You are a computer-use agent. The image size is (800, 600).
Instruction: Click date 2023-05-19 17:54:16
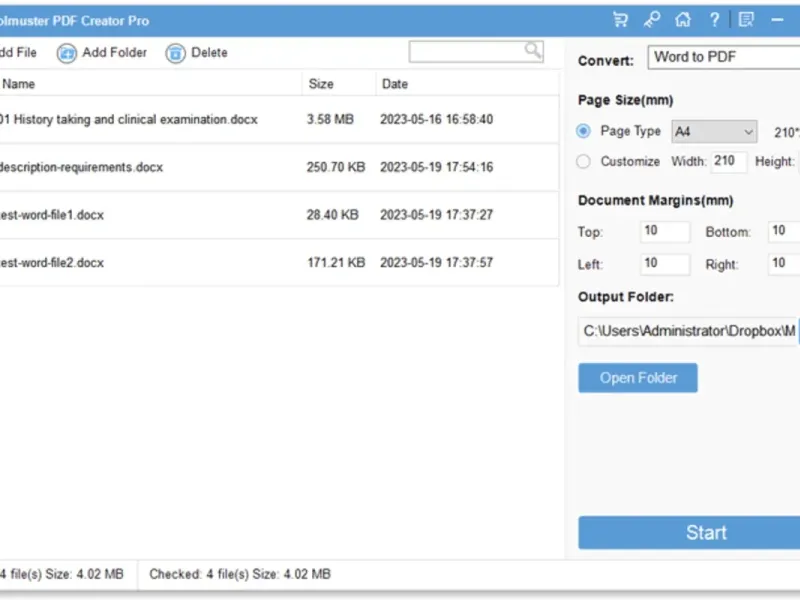[437, 167]
